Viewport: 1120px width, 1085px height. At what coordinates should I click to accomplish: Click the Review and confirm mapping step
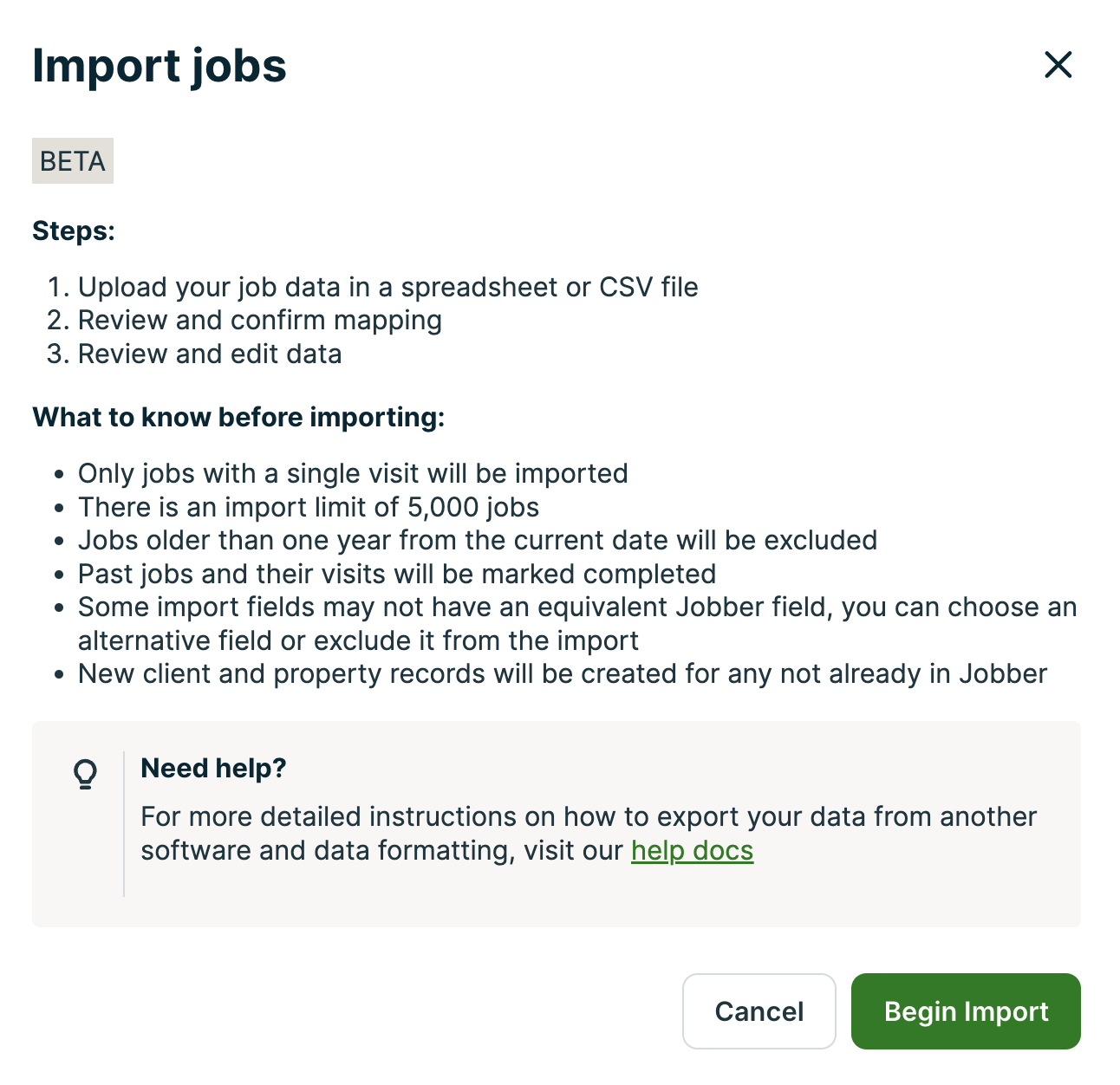259,321
